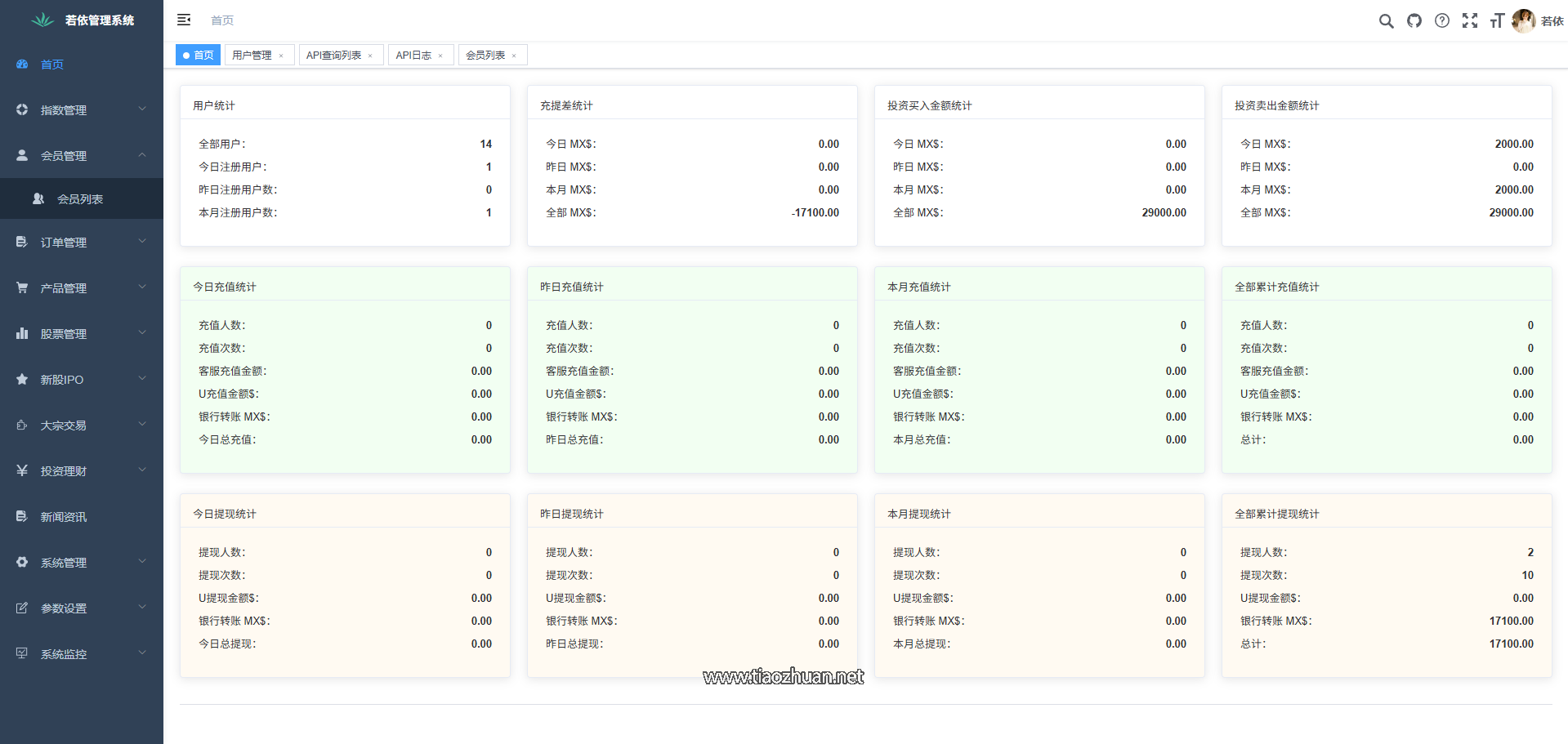Expand the 新股IPO sidebar menu
The width and height of the screenshot is (1568, 744).
click(82, 379)
